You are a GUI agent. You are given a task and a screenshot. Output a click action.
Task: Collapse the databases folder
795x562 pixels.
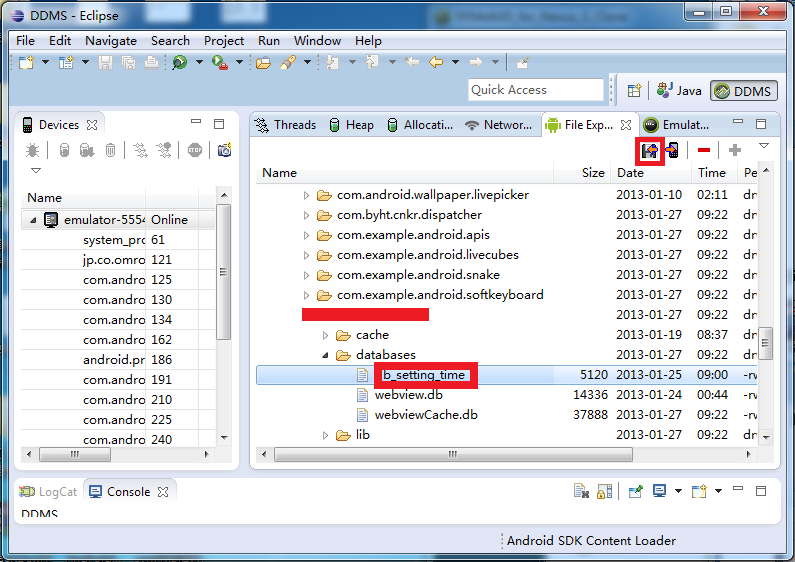326,355
